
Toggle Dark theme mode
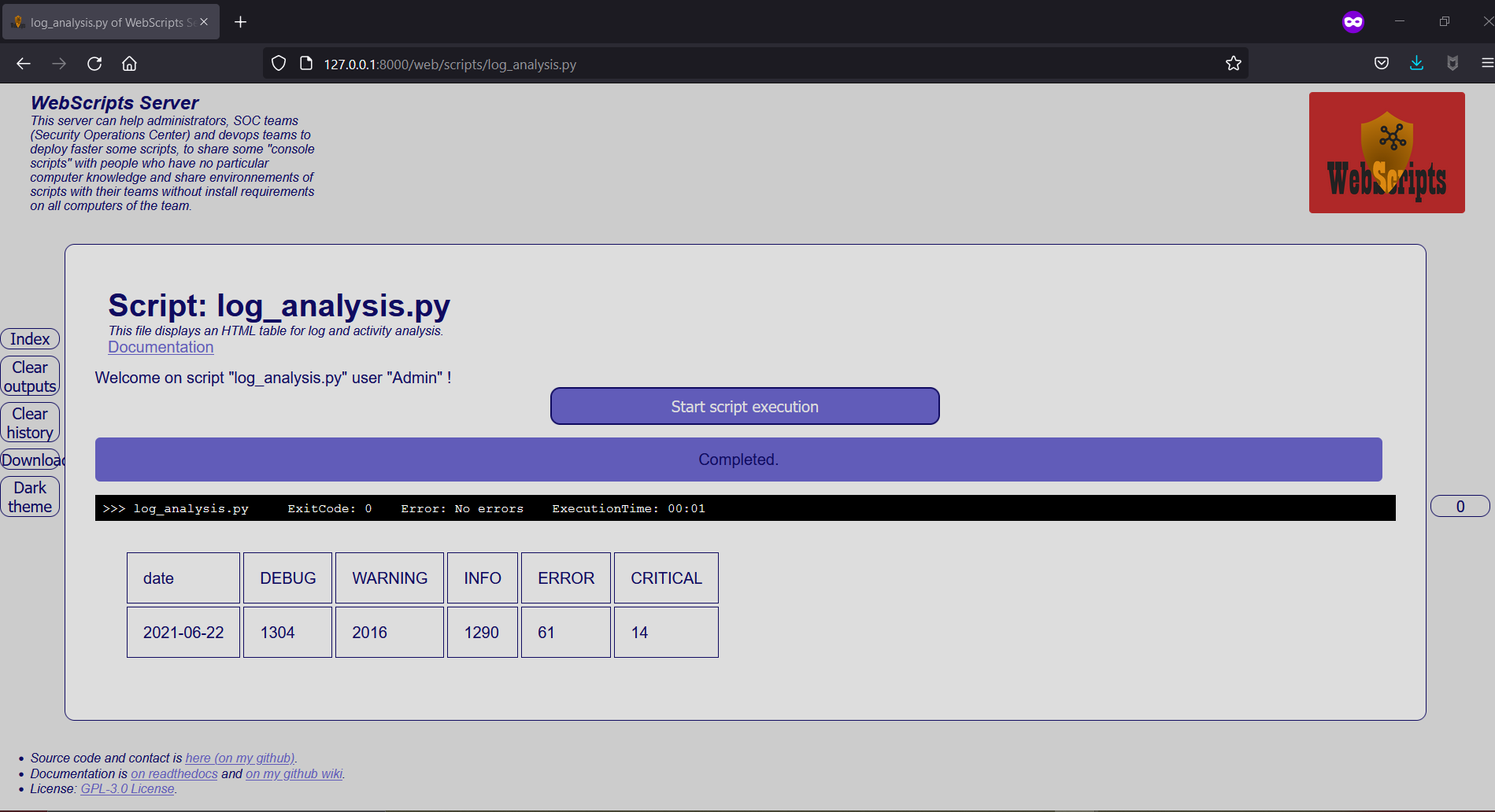point(29,496)
